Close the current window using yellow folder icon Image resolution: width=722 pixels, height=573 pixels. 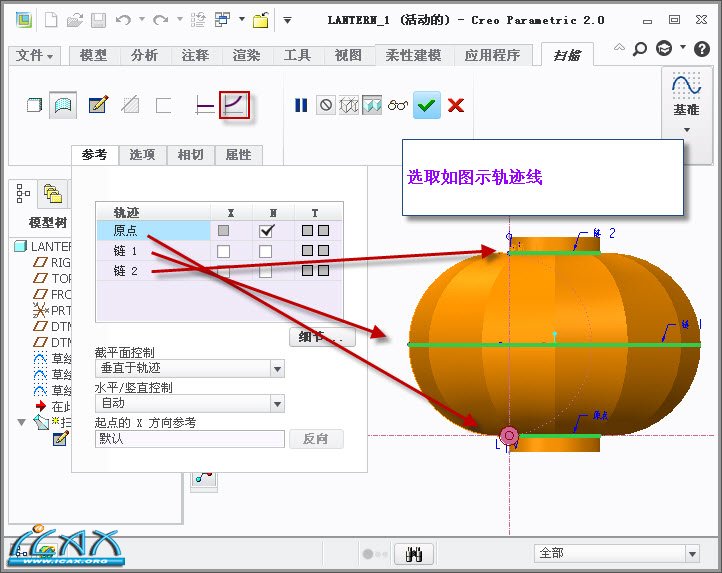click(261, 20)
